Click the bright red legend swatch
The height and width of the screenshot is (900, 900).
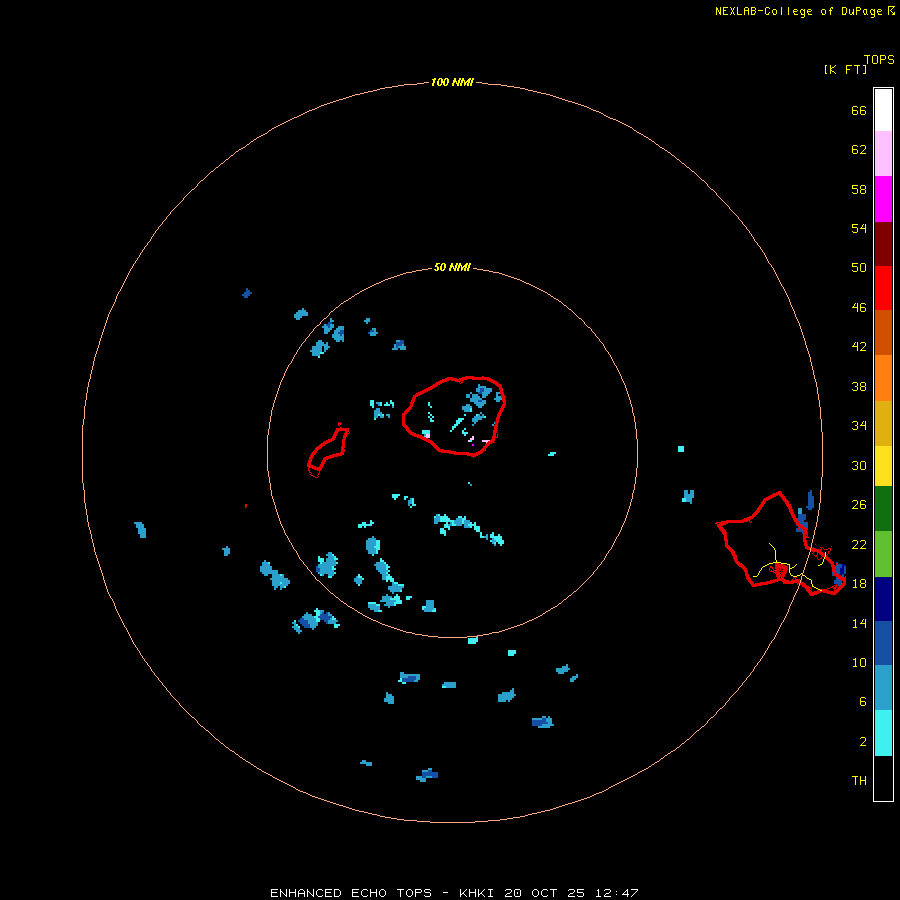click(x=883, y=288)
